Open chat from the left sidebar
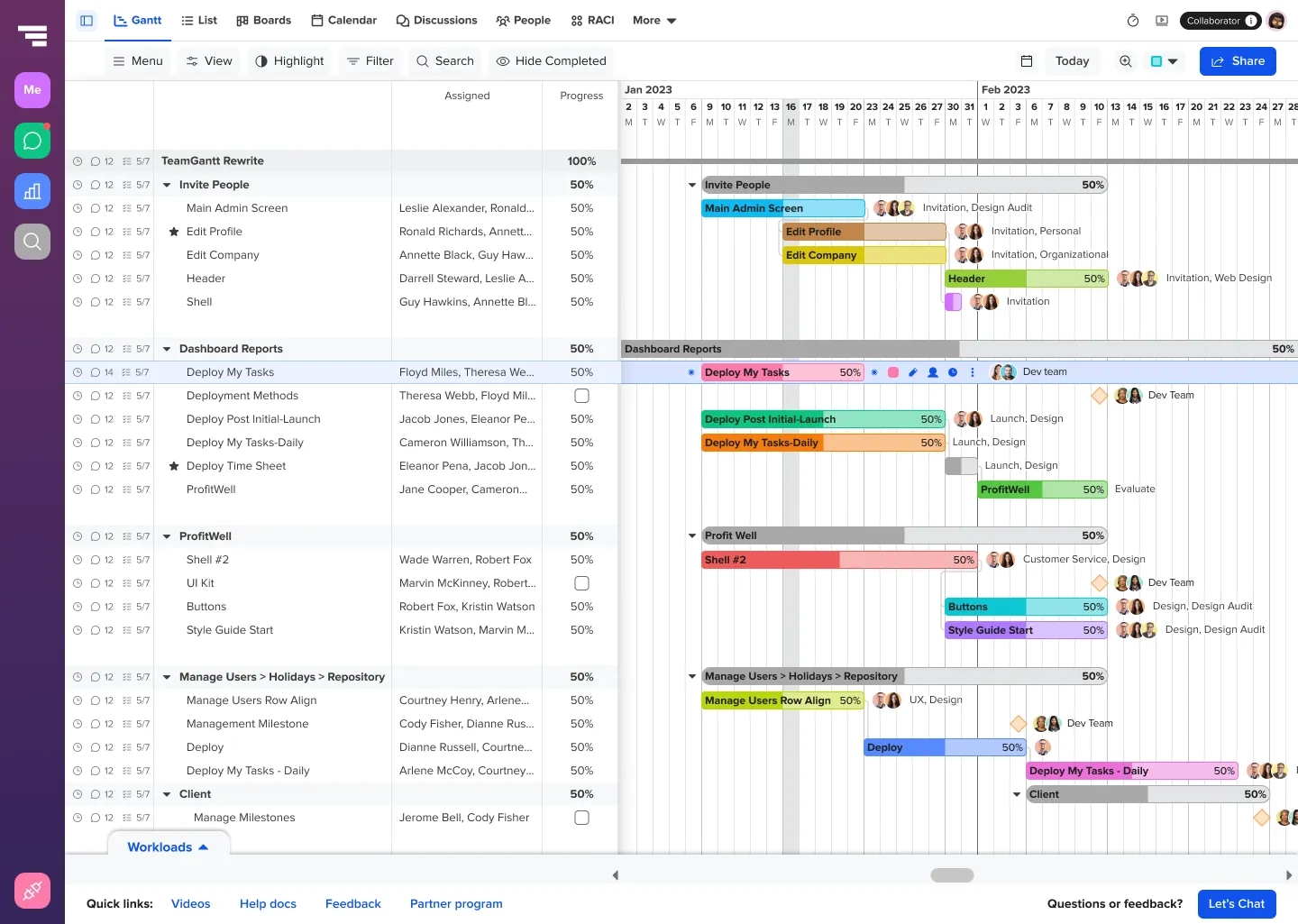1298x924 pixels. (x=32, y=141)
